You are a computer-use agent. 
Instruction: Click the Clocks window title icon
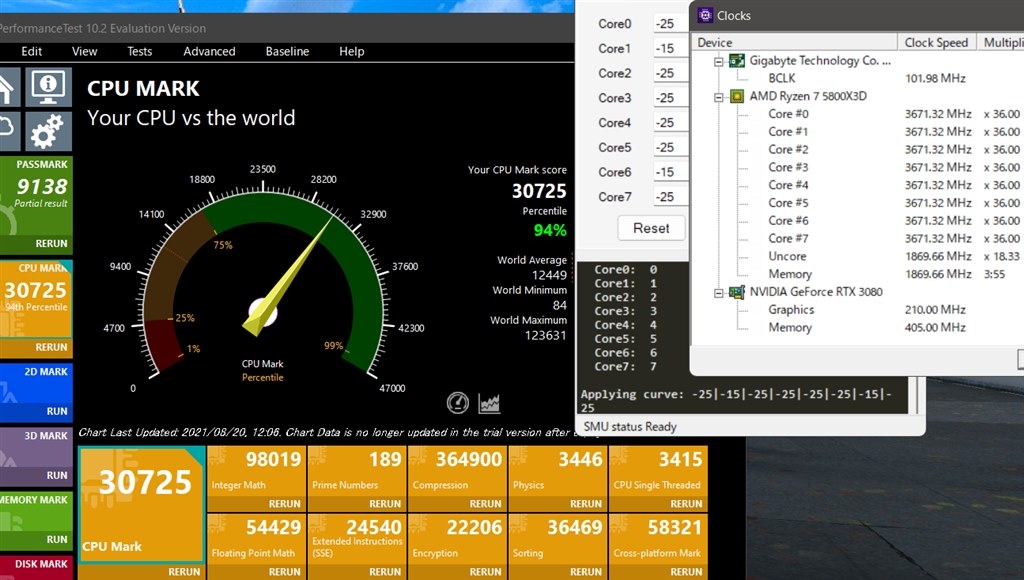[x=705, y=15]
